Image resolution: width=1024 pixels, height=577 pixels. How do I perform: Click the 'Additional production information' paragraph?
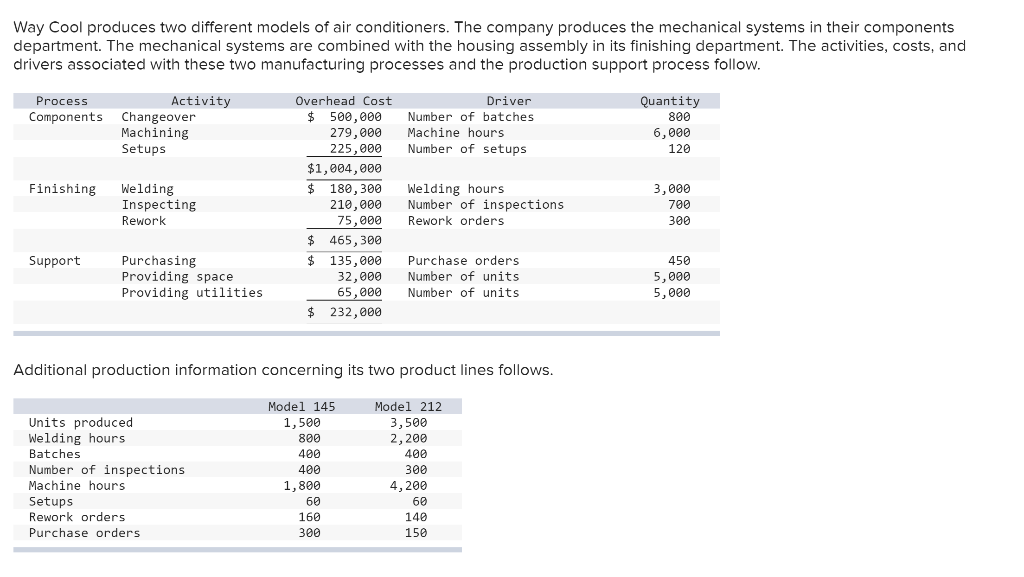283,370
